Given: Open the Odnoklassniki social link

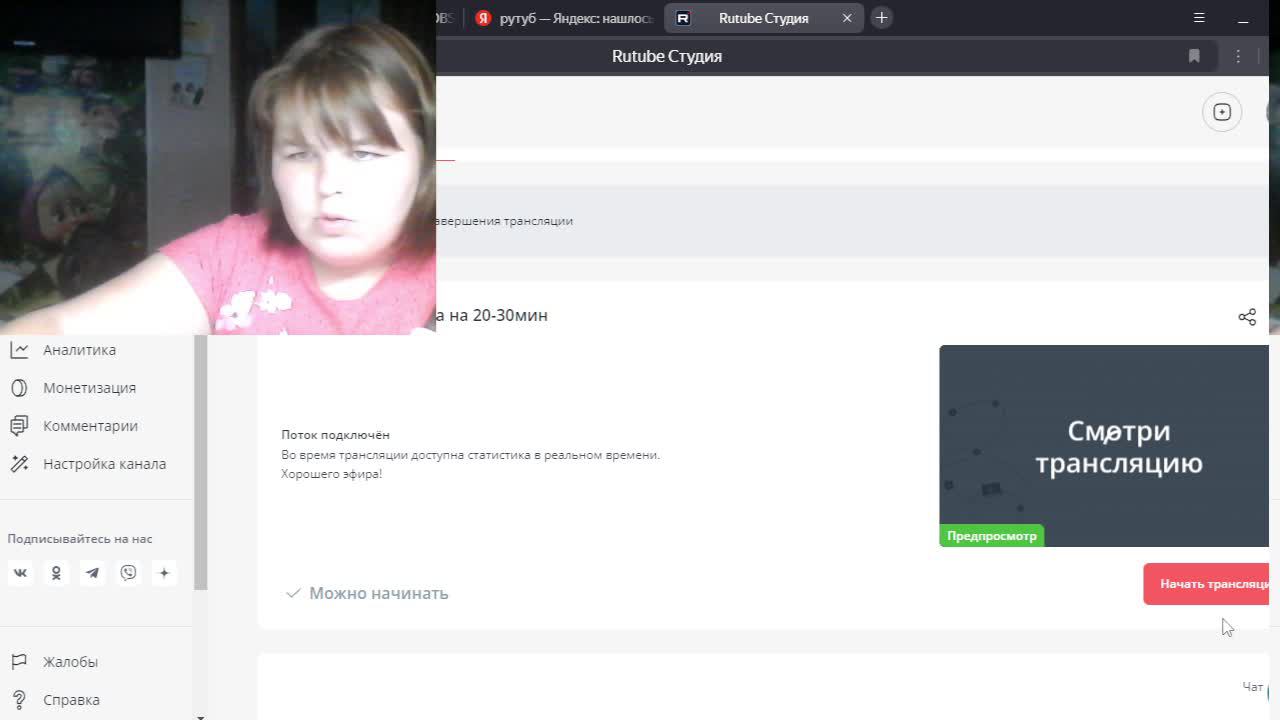Looking at the screenshot, I should [x=56, y=573].
